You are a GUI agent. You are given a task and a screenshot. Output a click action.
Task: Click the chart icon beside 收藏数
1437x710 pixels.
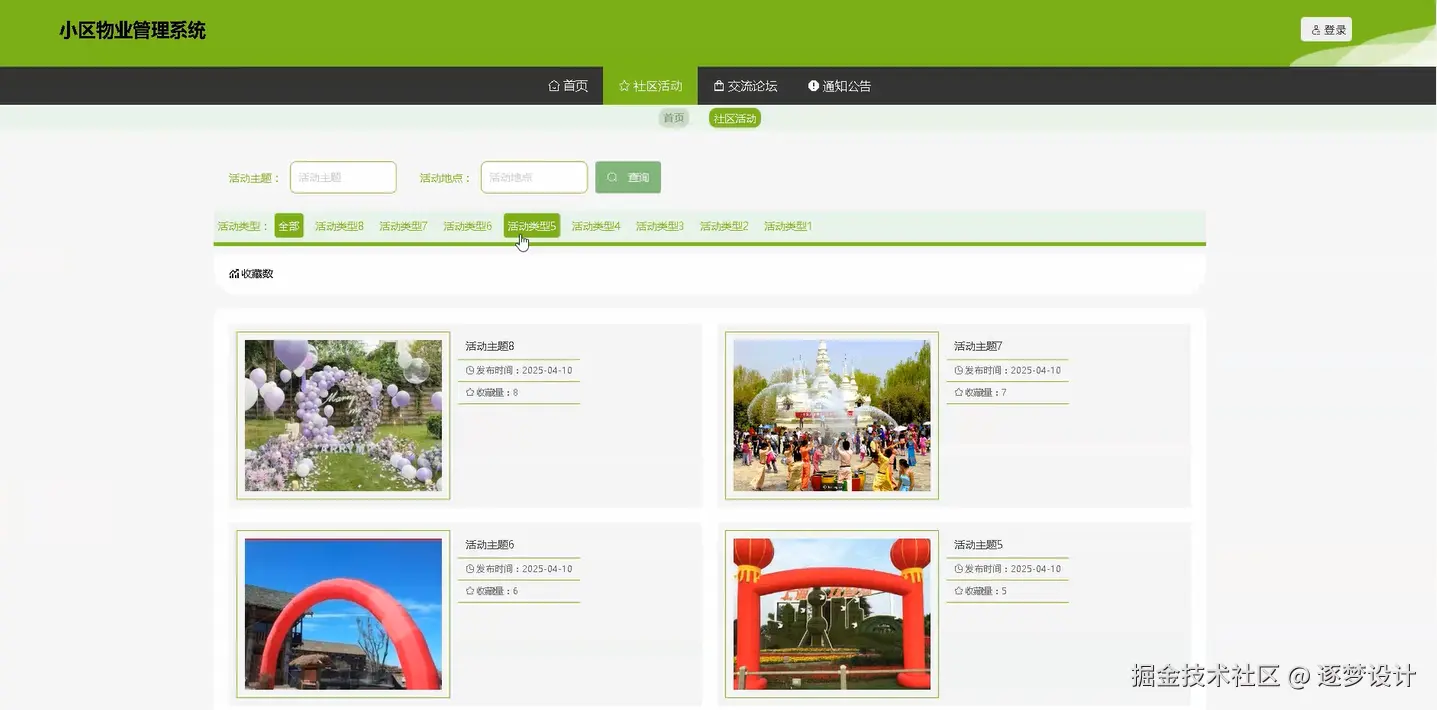234,273
